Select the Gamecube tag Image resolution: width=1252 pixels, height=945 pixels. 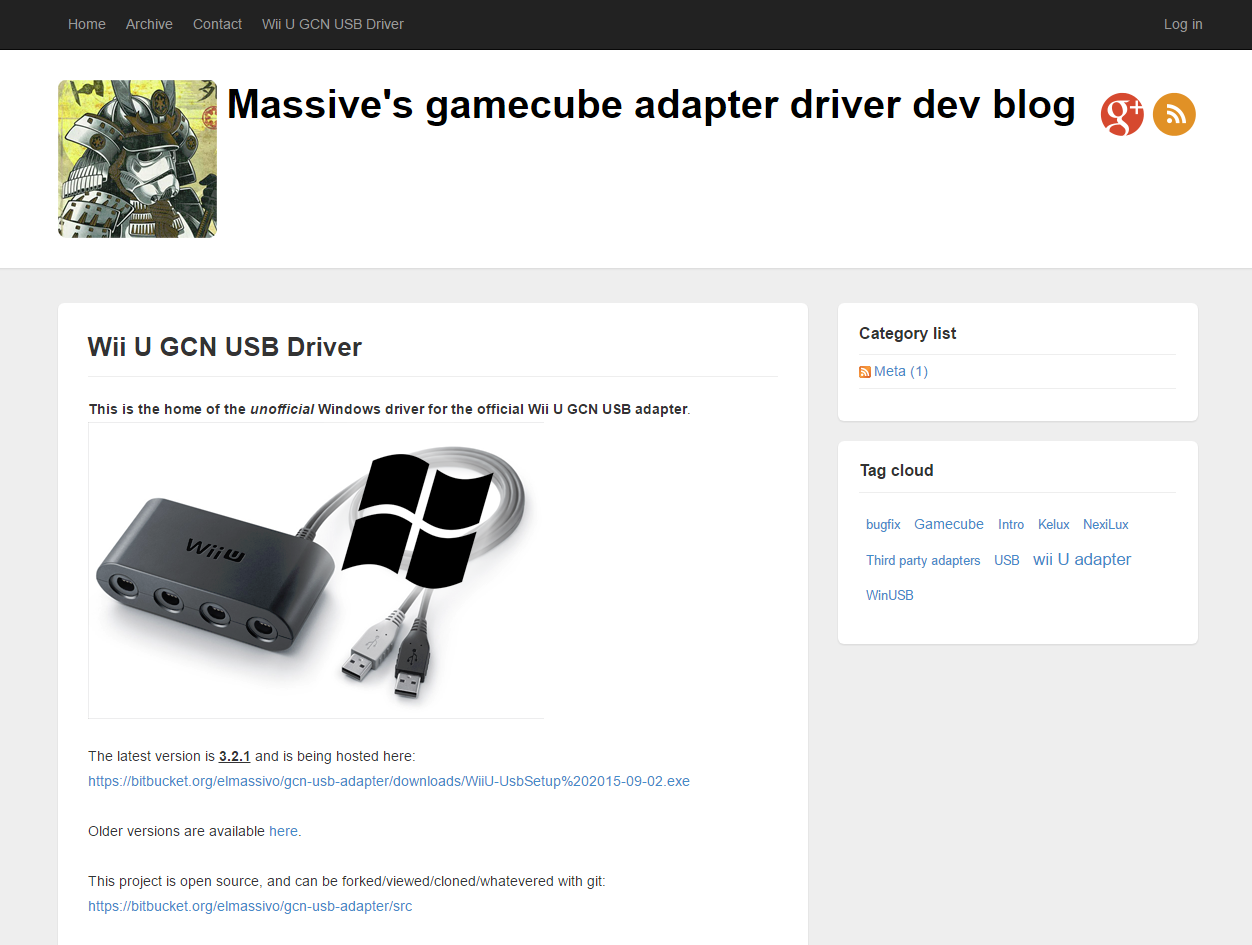pyautogui.click(x=949, y=524)
